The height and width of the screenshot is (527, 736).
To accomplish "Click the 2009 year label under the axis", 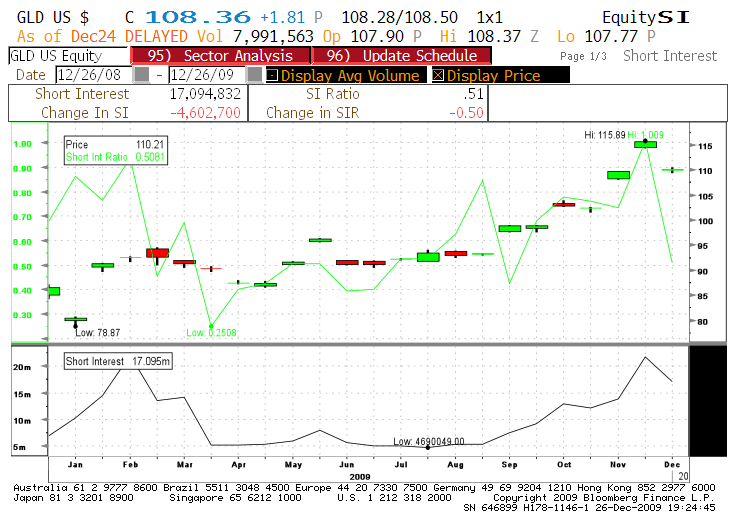I will tap(360, 476).
